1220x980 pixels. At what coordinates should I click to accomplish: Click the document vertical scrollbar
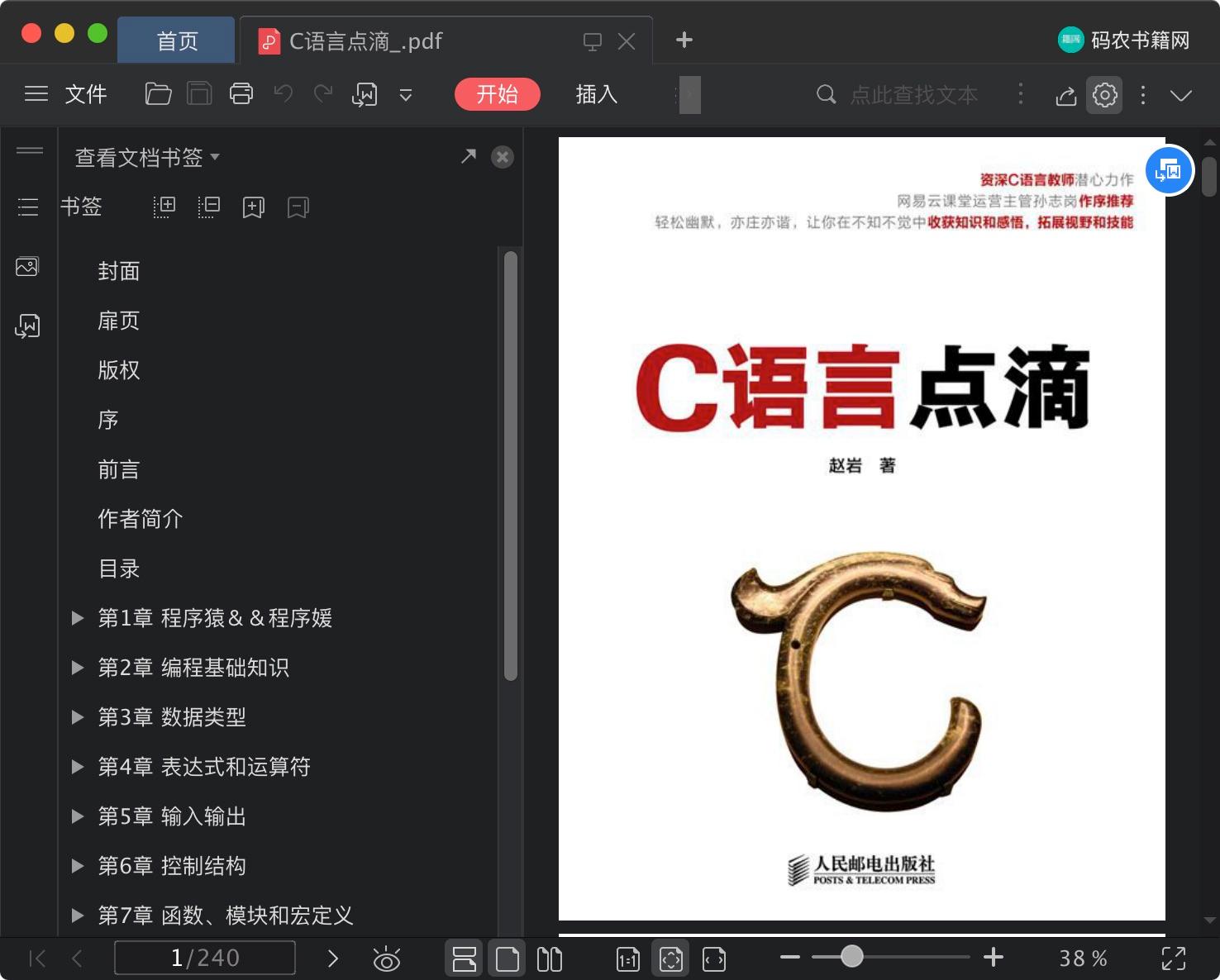click(1209, 177)
